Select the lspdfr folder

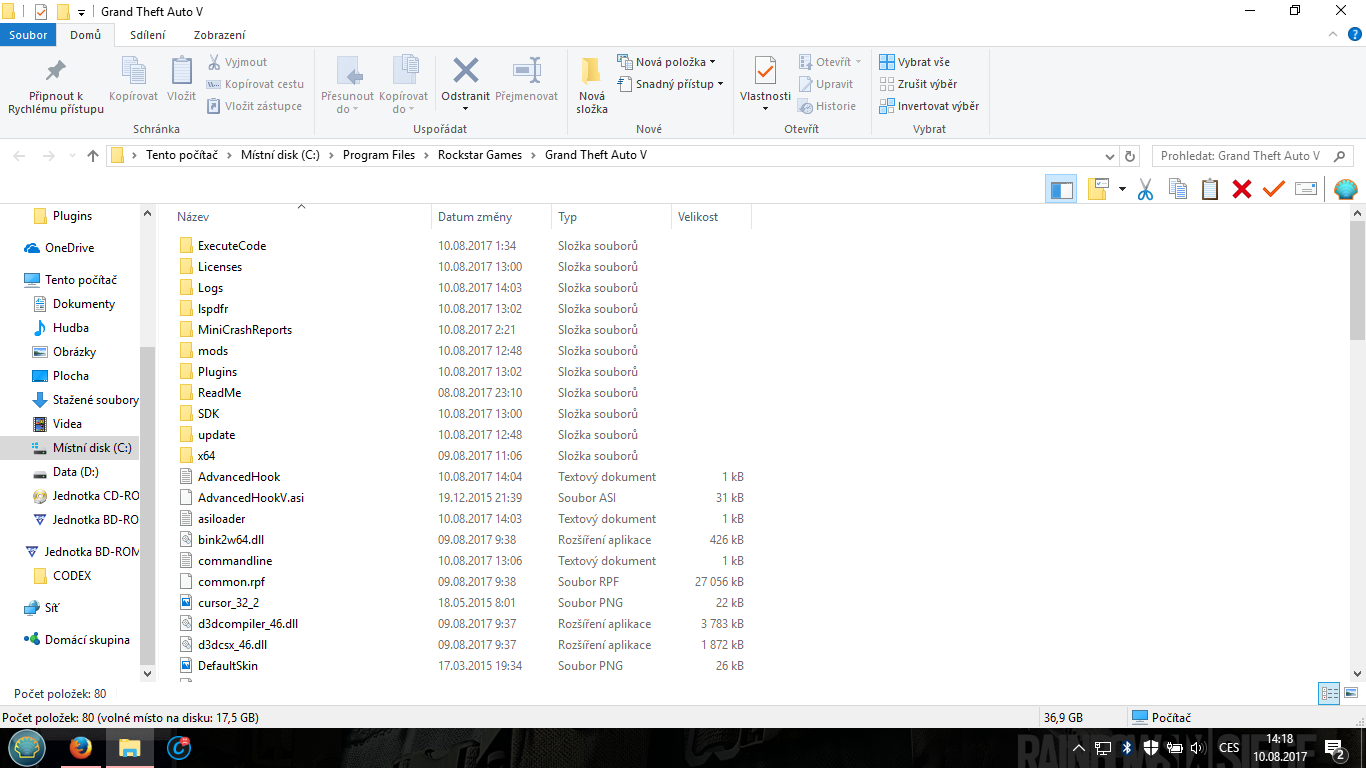click(x=213, y=309)
